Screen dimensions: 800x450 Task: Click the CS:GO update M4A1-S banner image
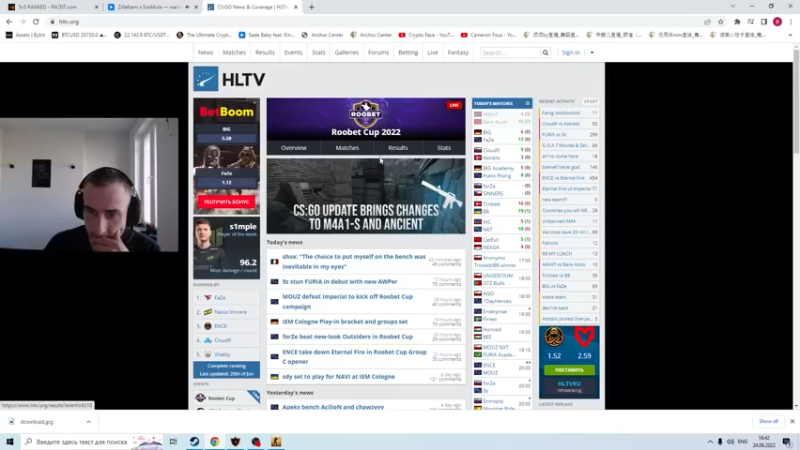[366, 196]
